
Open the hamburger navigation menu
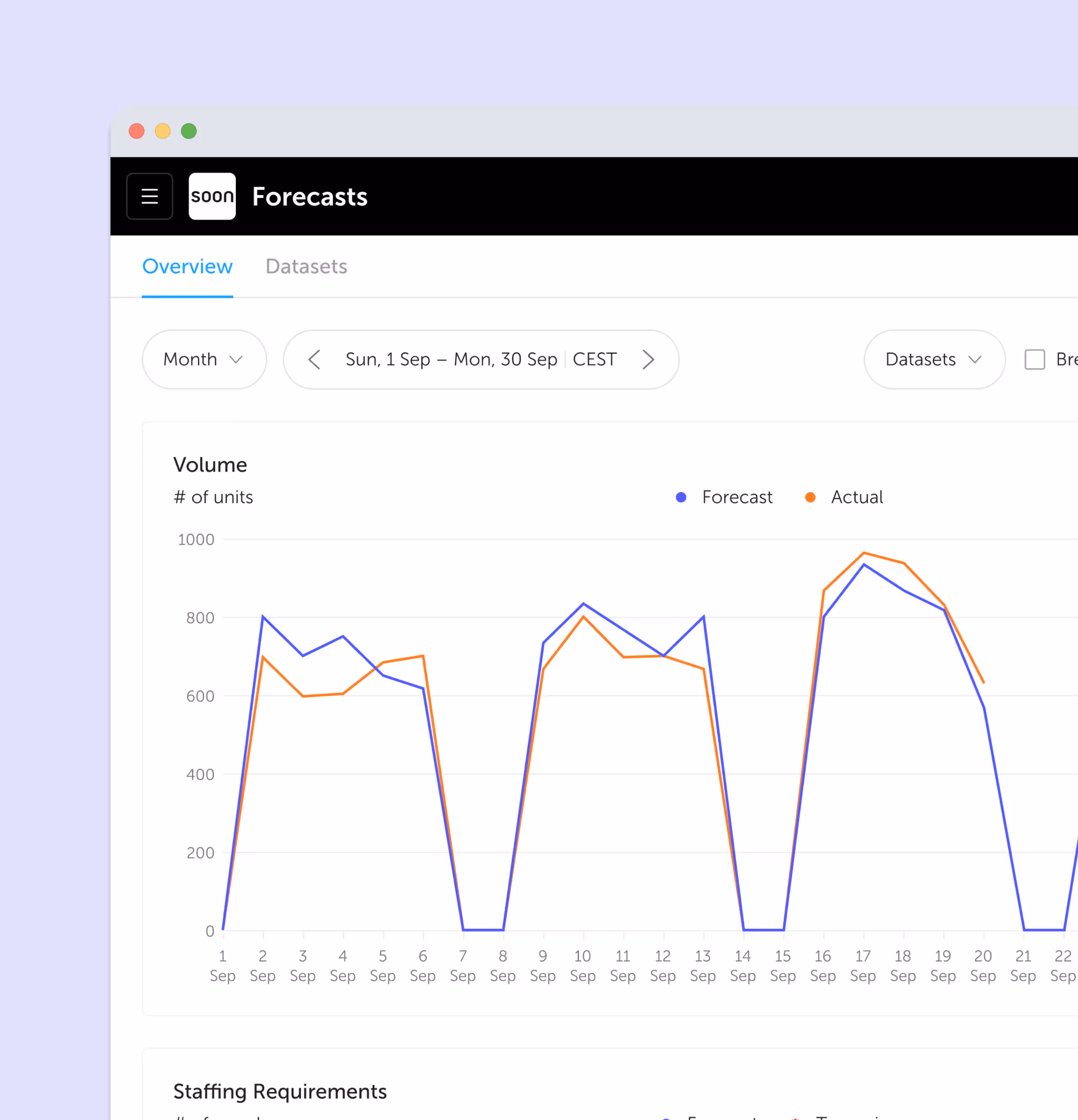[149, 196]
